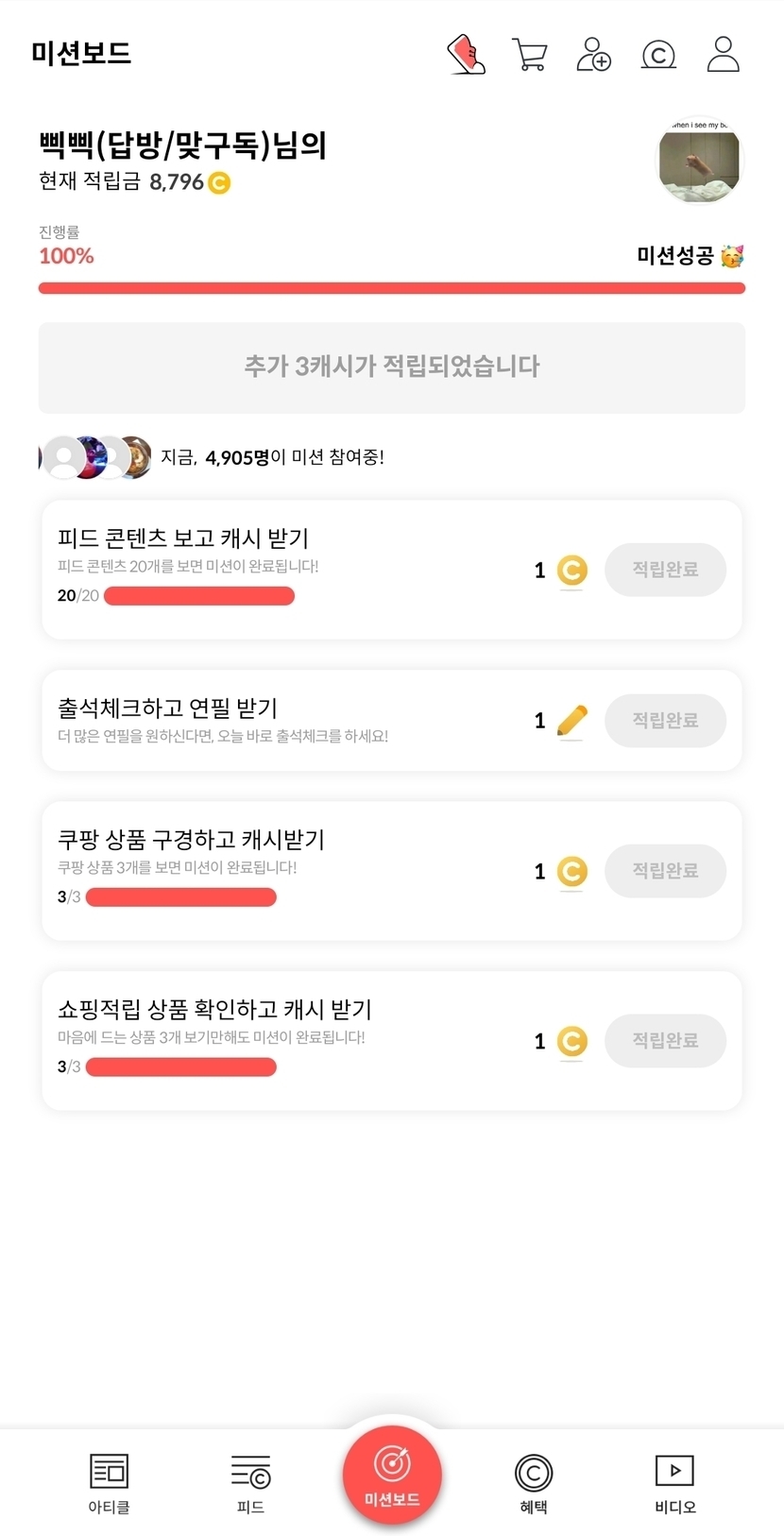The width and height of the screenshot is (784, 1536).
Task: Click the pencil reward icon
Action: coord(571,721)
